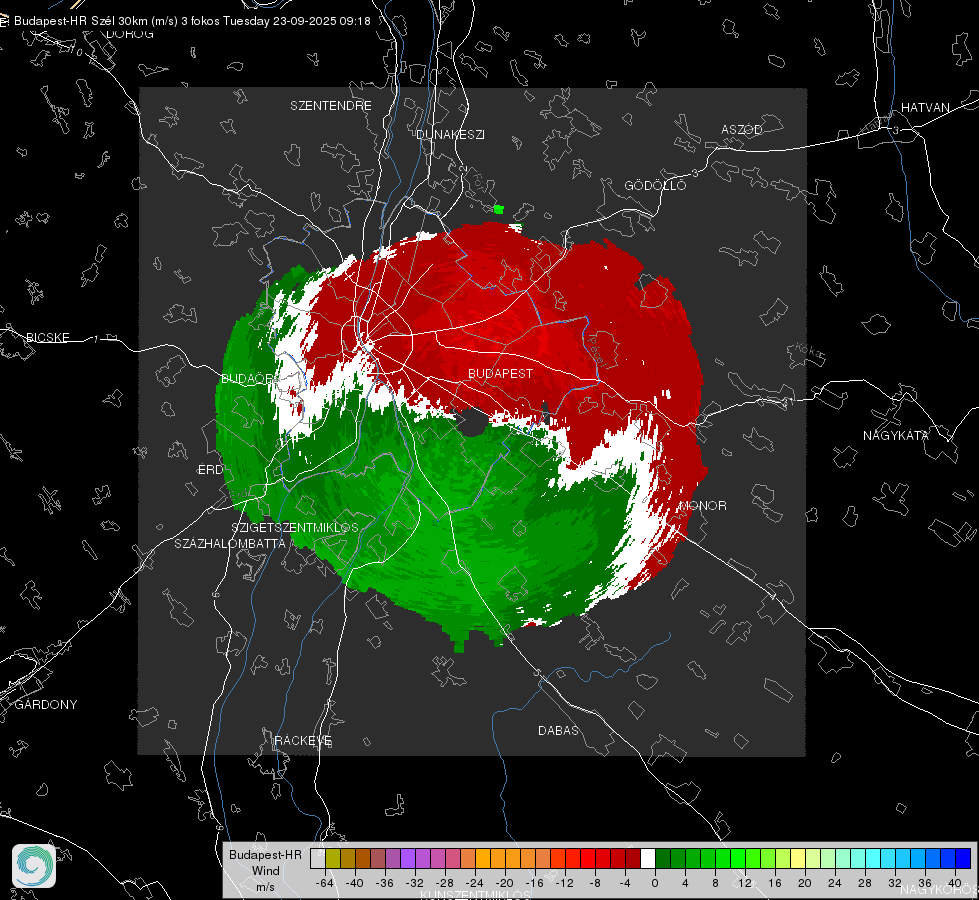Click the ASZOD town label
Viewport: 979px width, 900px height.
click(x=742, y=129)
